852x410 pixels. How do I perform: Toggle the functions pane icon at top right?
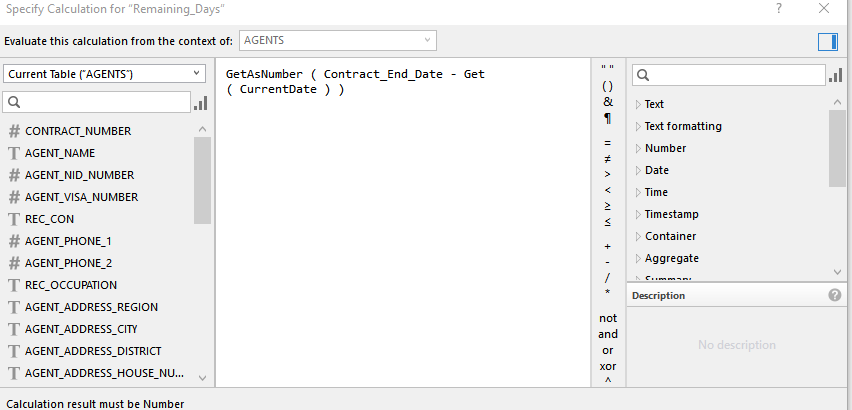828,41
